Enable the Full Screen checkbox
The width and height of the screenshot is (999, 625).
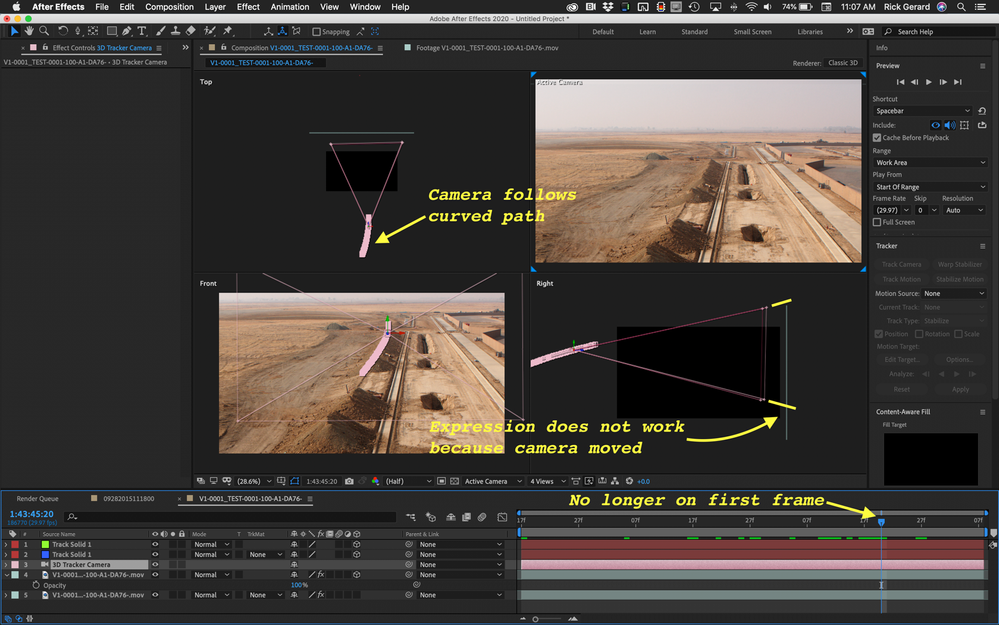[x=877, y=222]
